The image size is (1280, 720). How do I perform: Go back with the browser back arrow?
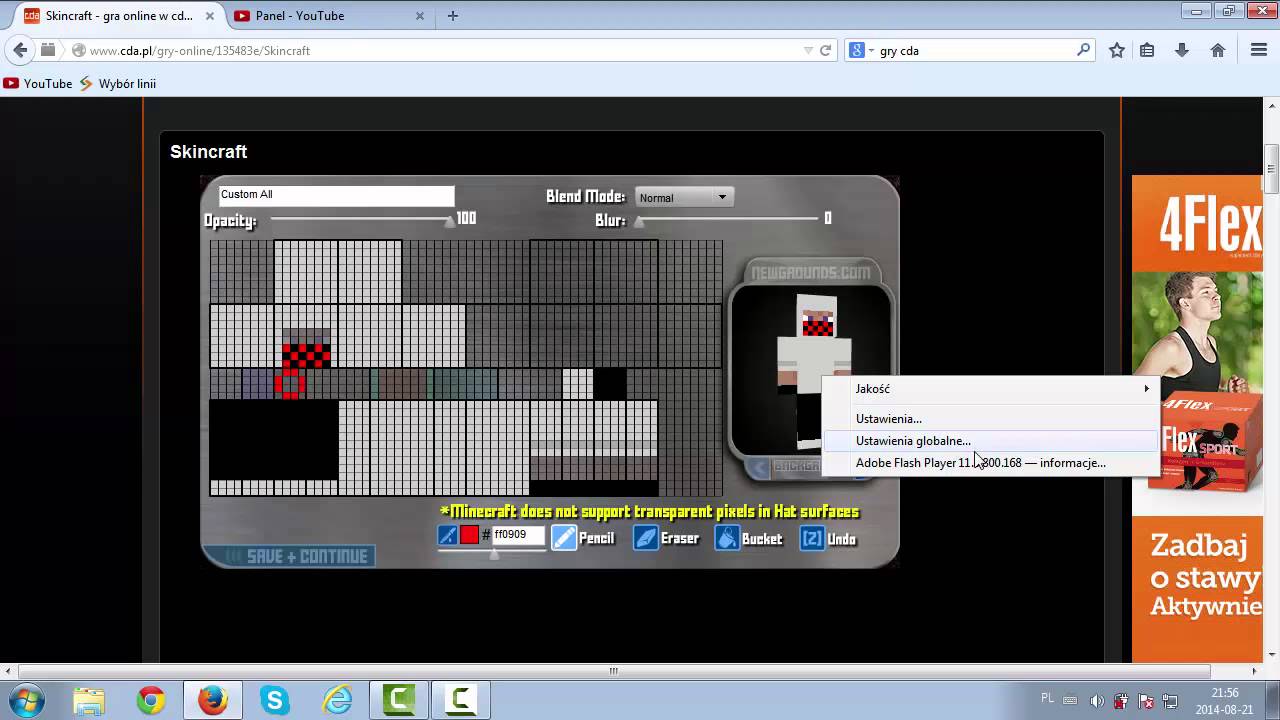point(20,50)
